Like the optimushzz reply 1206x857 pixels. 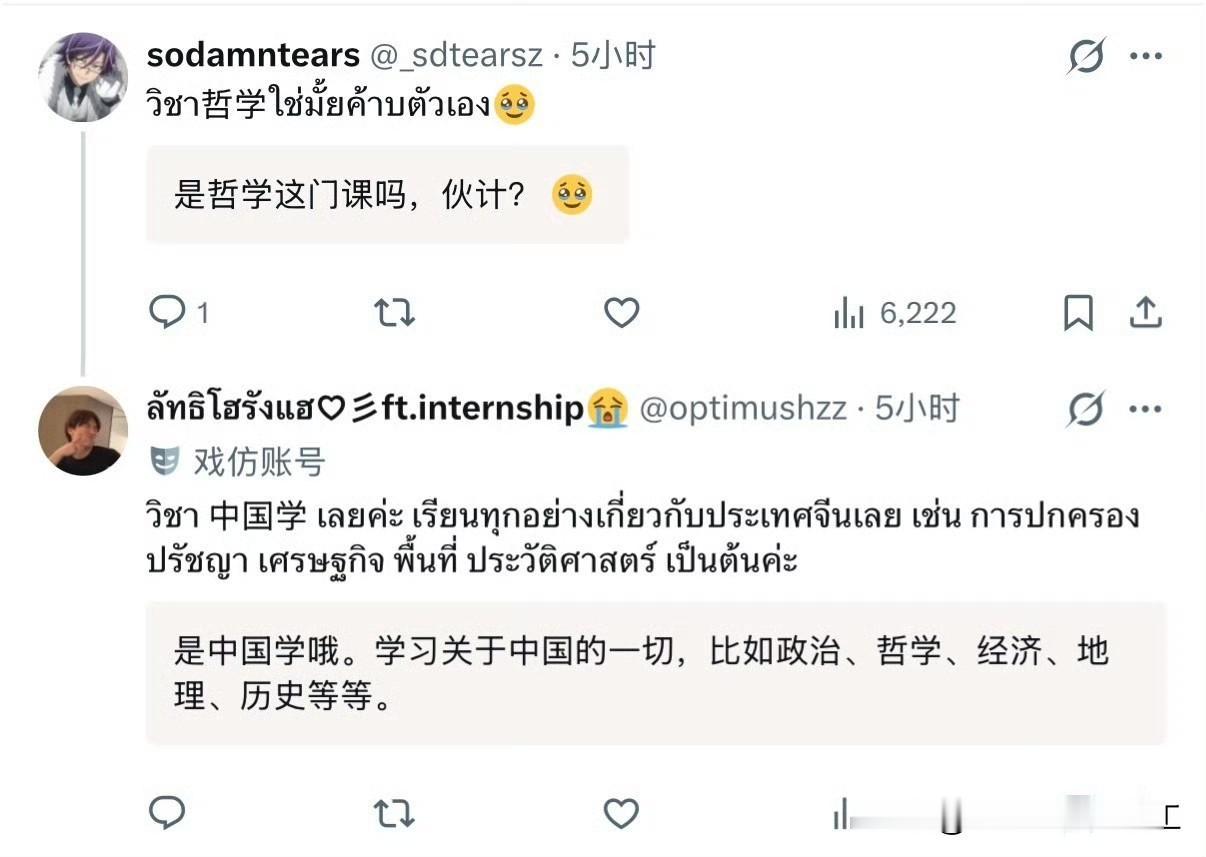[x=621, y=814]
